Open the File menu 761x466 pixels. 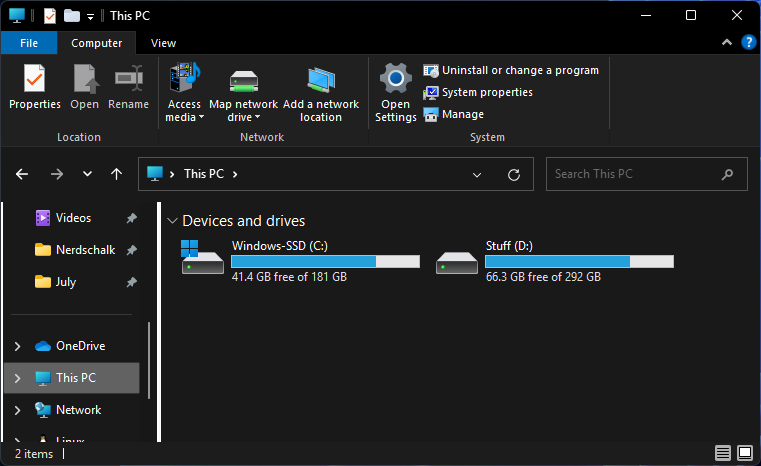click(x=29, y=43)
